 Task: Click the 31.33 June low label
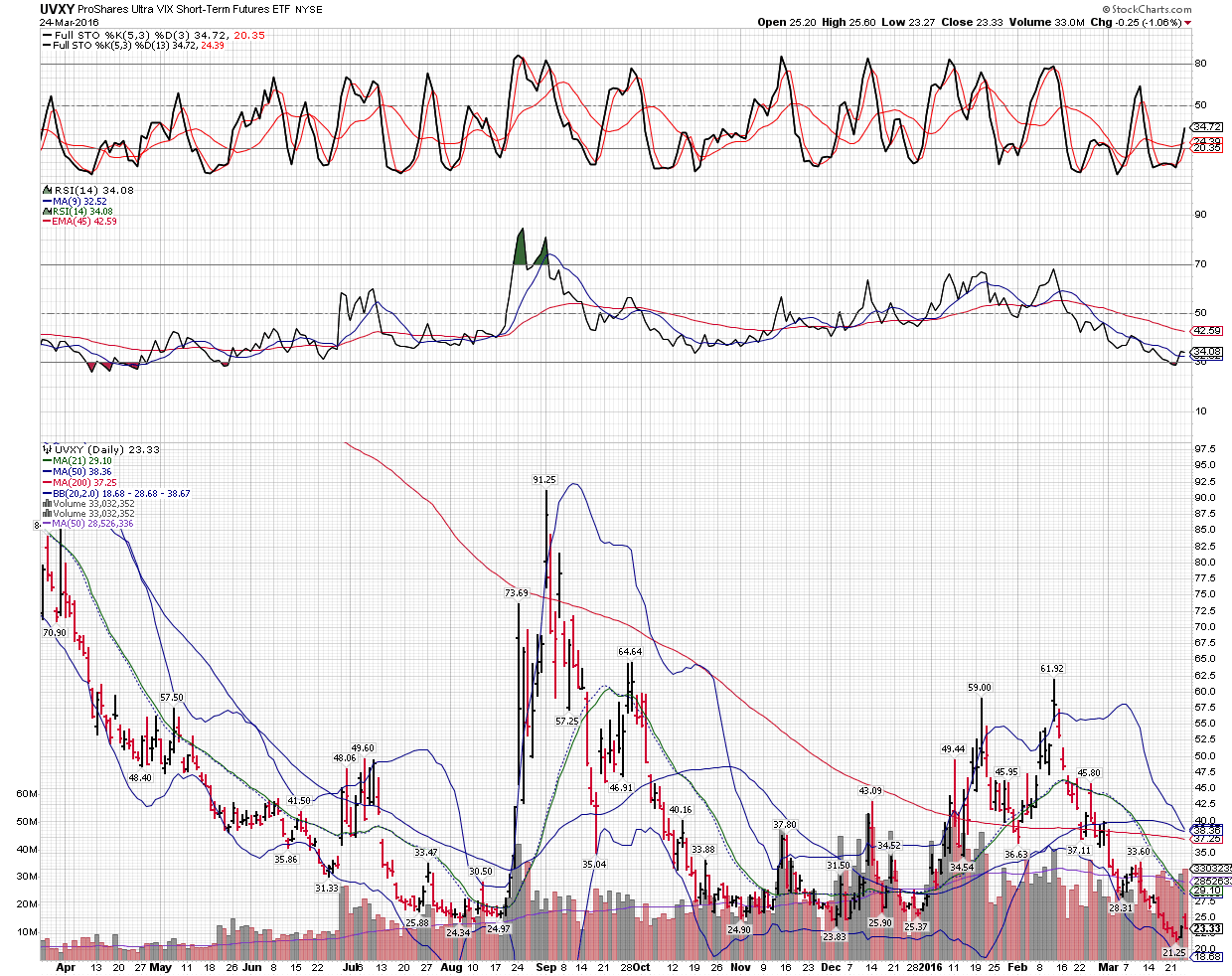pyautogui.click(x=326, y=889)
